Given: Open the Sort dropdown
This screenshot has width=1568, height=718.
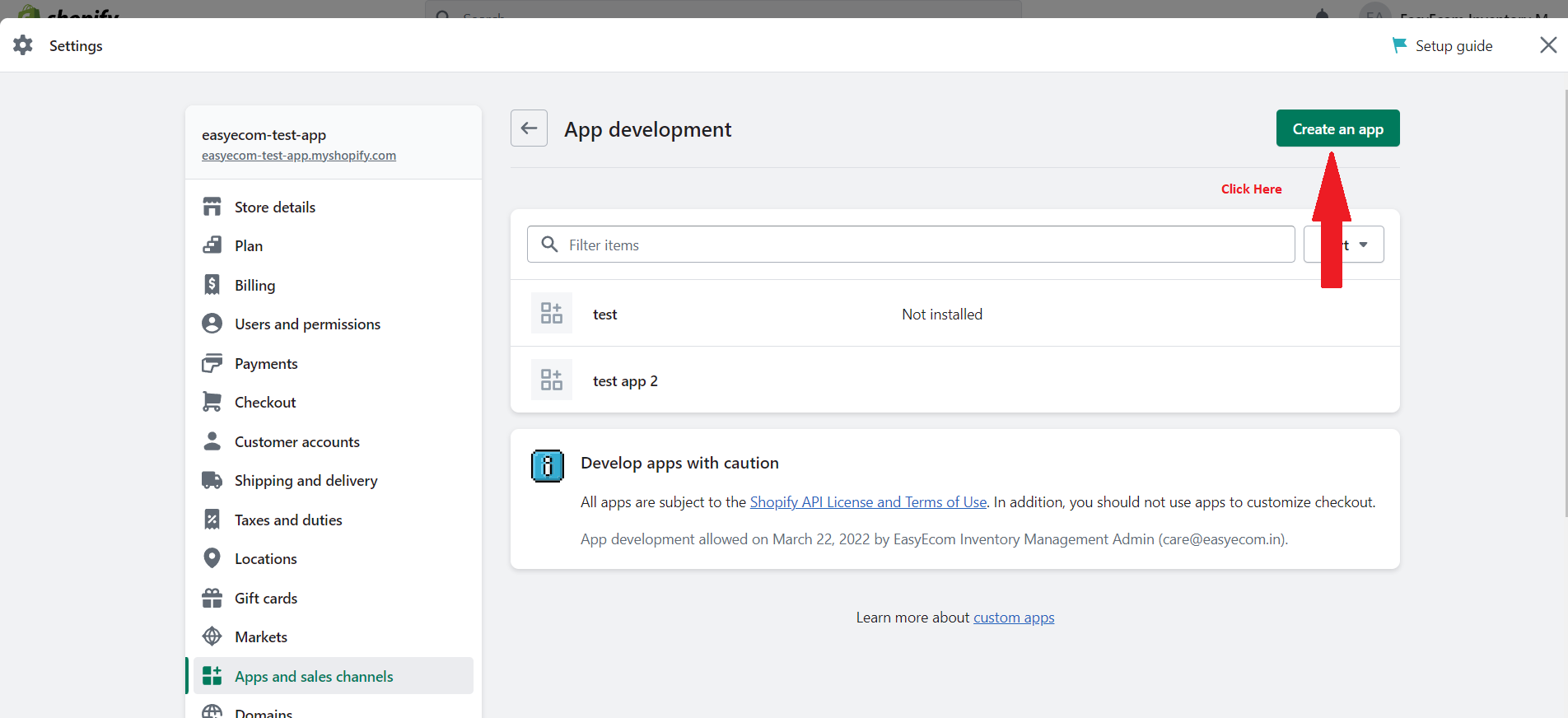Looking at the screenshot, I should click(x=1343, y=245).
